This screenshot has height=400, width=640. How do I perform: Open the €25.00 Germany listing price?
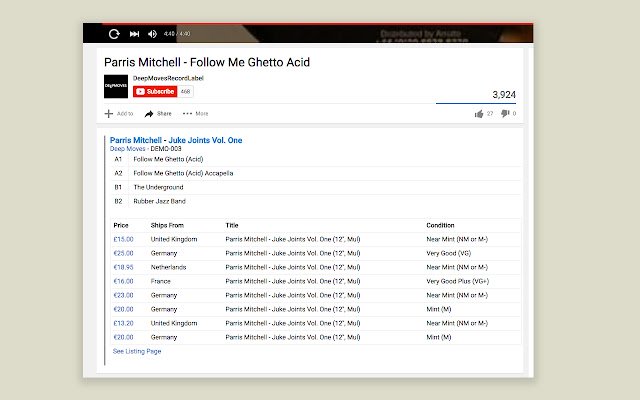(123, 253)
